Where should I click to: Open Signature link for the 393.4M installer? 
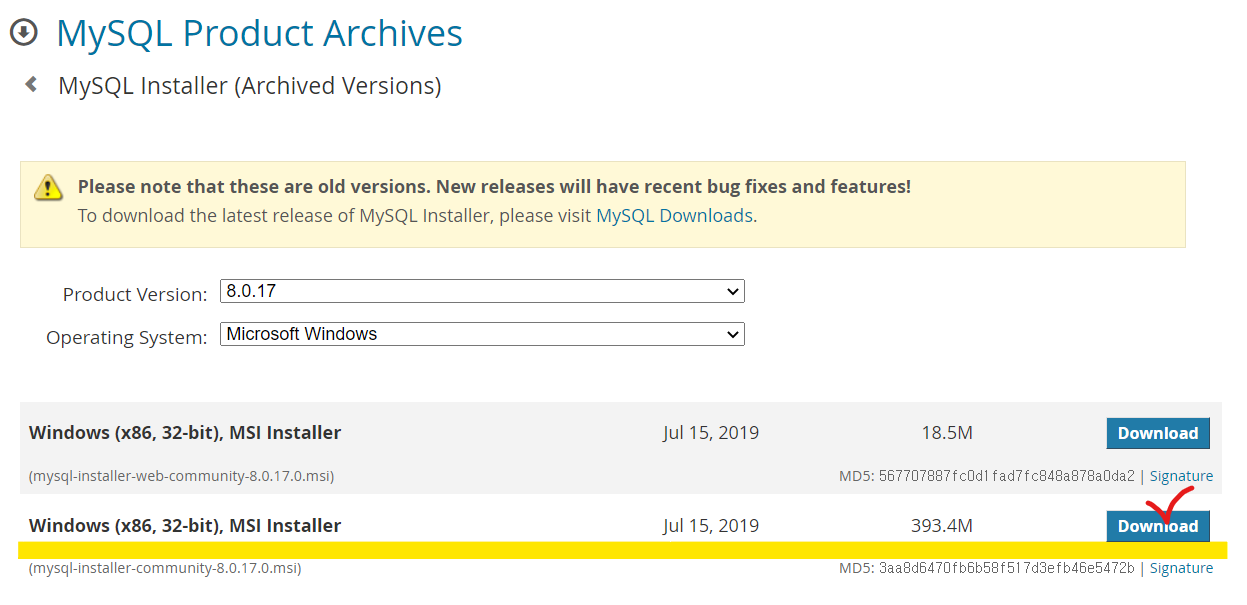[x=1181, y=568]
